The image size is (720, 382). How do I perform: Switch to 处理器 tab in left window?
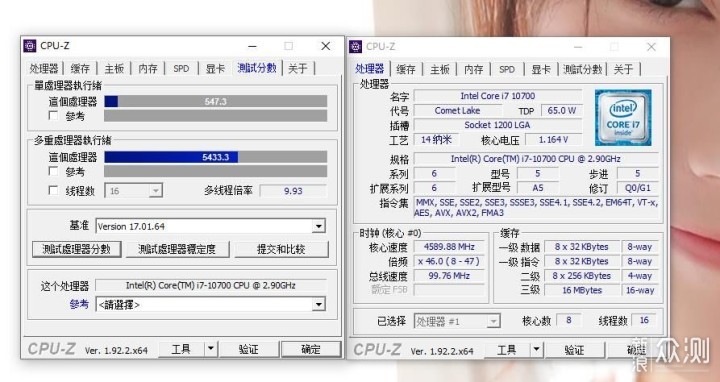click(x=44, y=68)
